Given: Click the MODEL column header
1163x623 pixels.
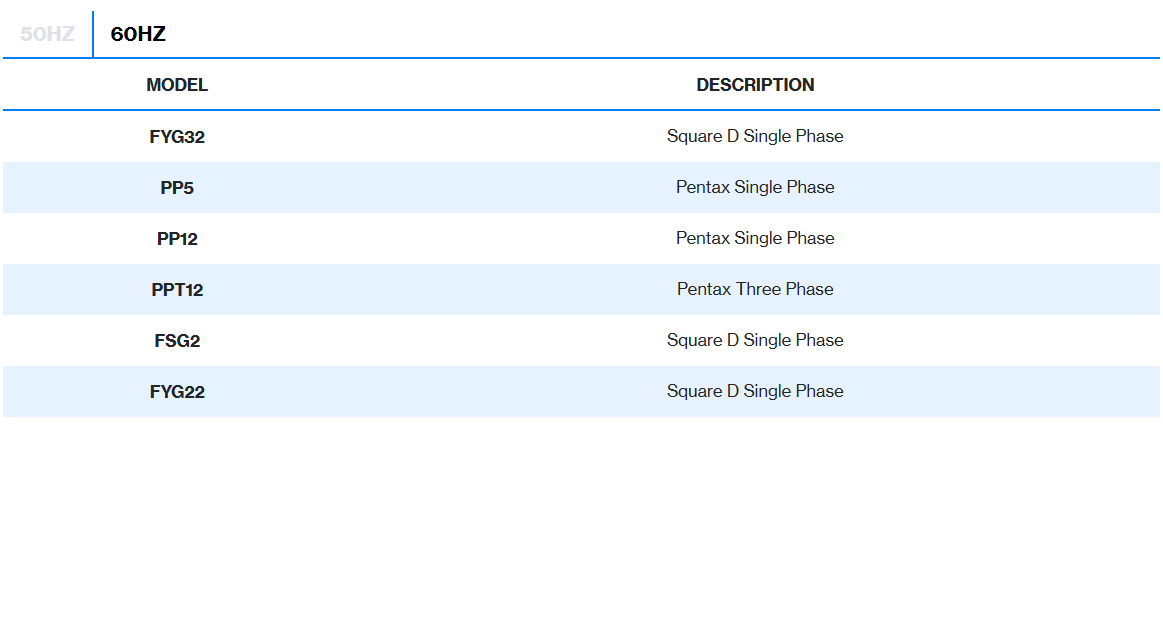Looking at the screenshot, I should [177, 85].
